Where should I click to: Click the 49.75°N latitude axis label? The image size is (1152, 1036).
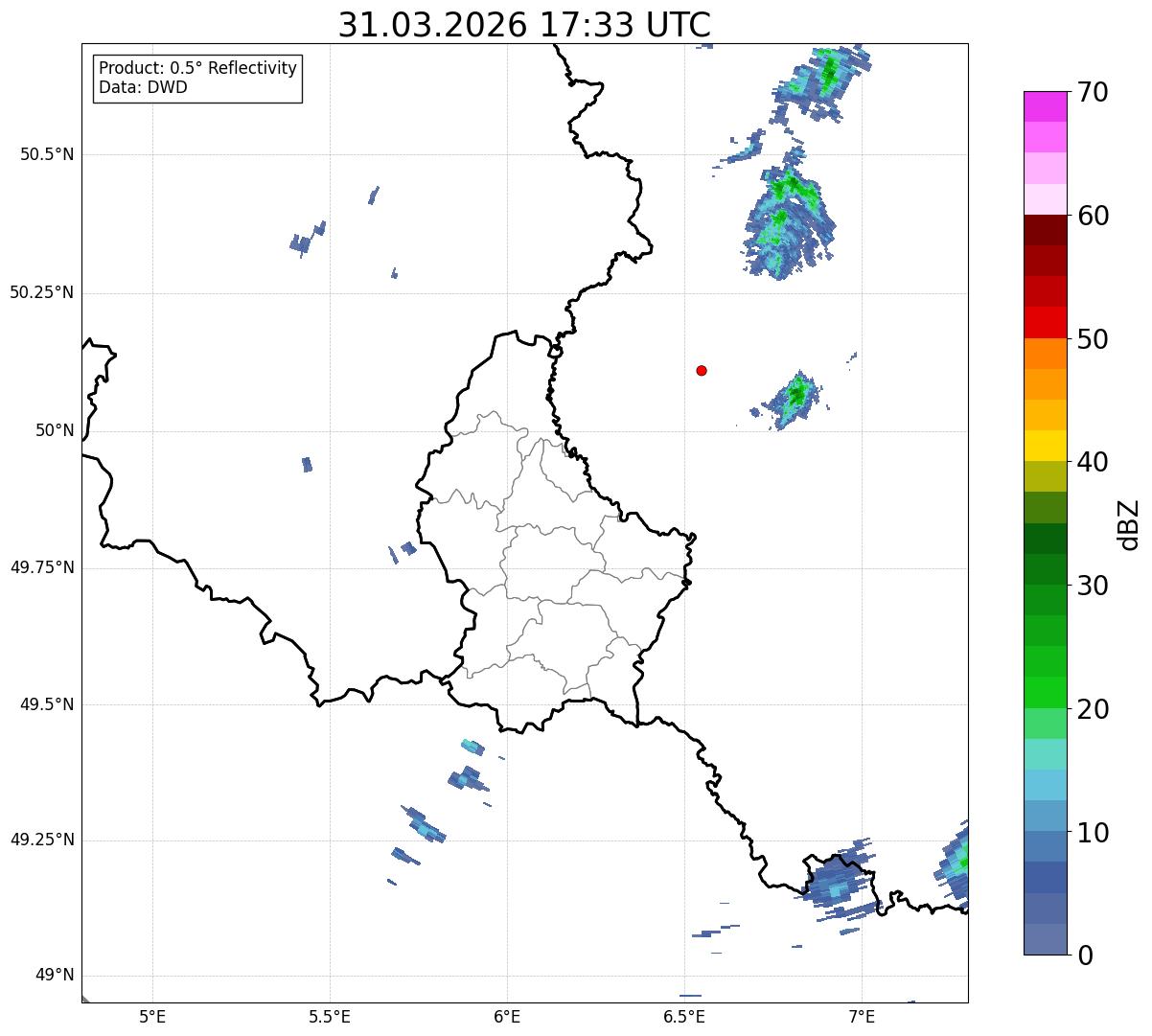42,567
